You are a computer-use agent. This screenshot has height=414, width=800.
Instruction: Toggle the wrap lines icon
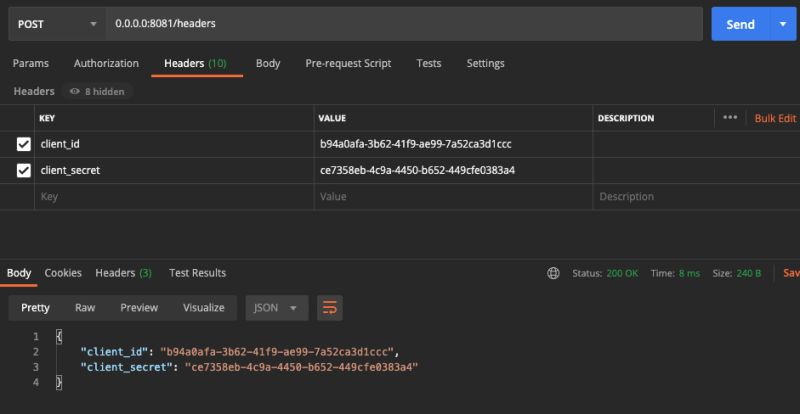point(330,308)
